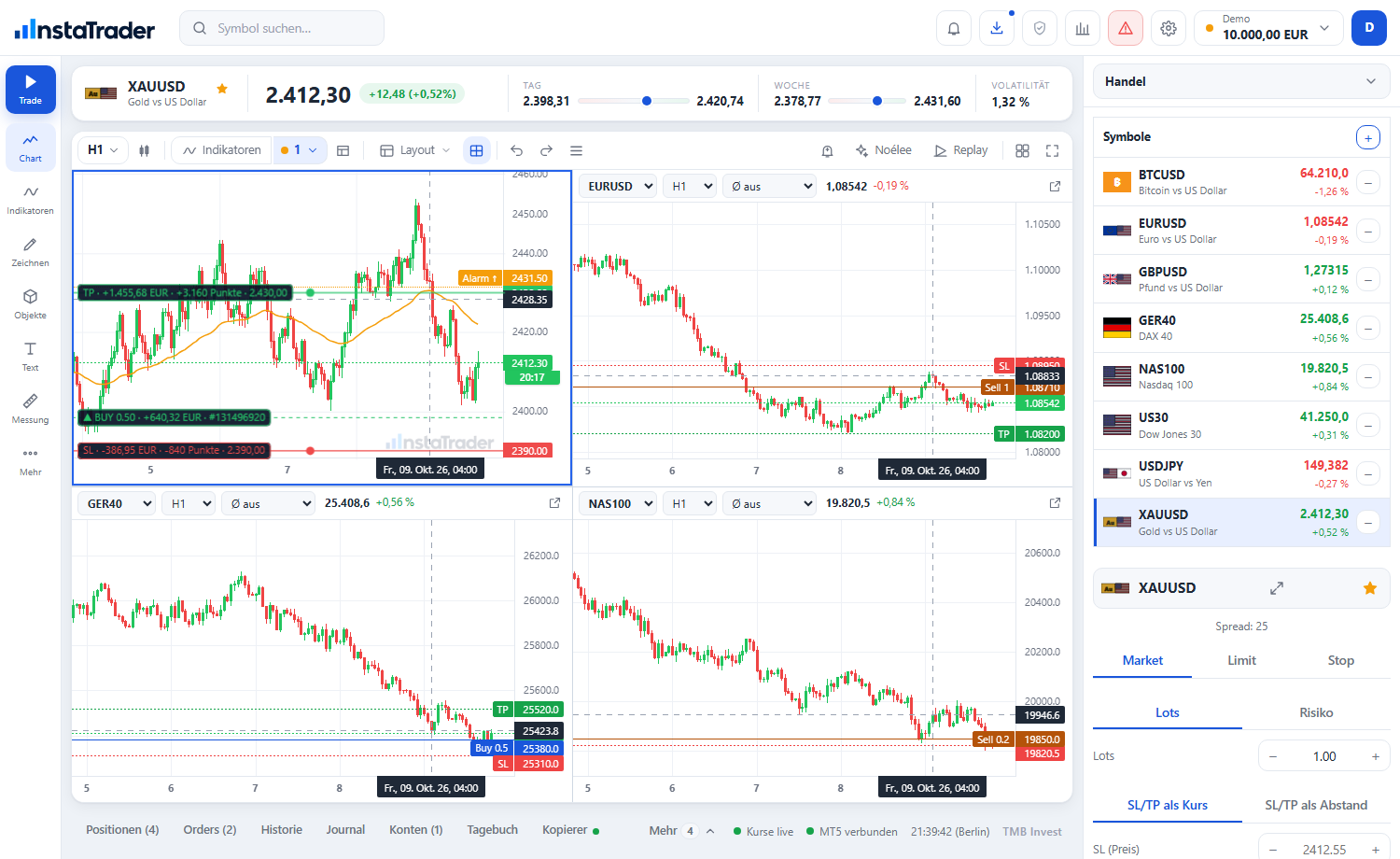Open the GER40 symbol selector dropdown
This screenshot has height=859, width=1400.
pos(117,503)
